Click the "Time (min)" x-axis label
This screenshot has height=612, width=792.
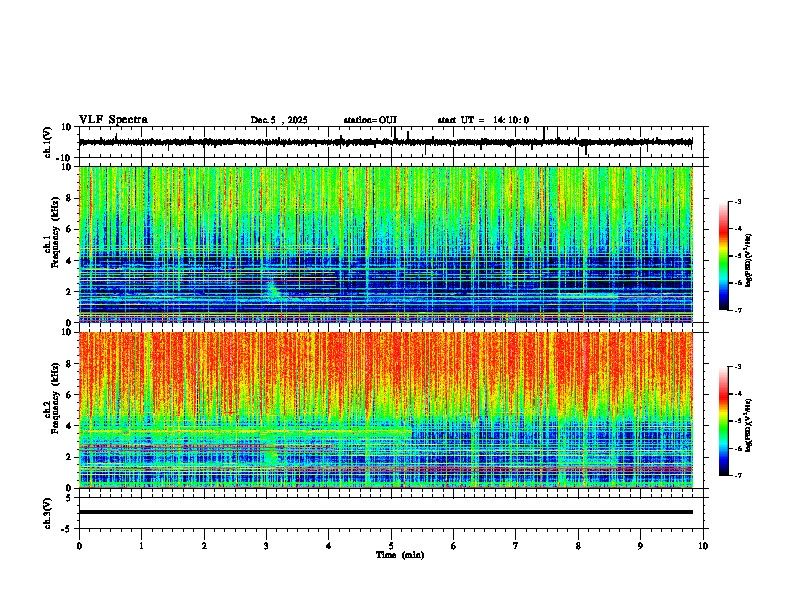400,555
